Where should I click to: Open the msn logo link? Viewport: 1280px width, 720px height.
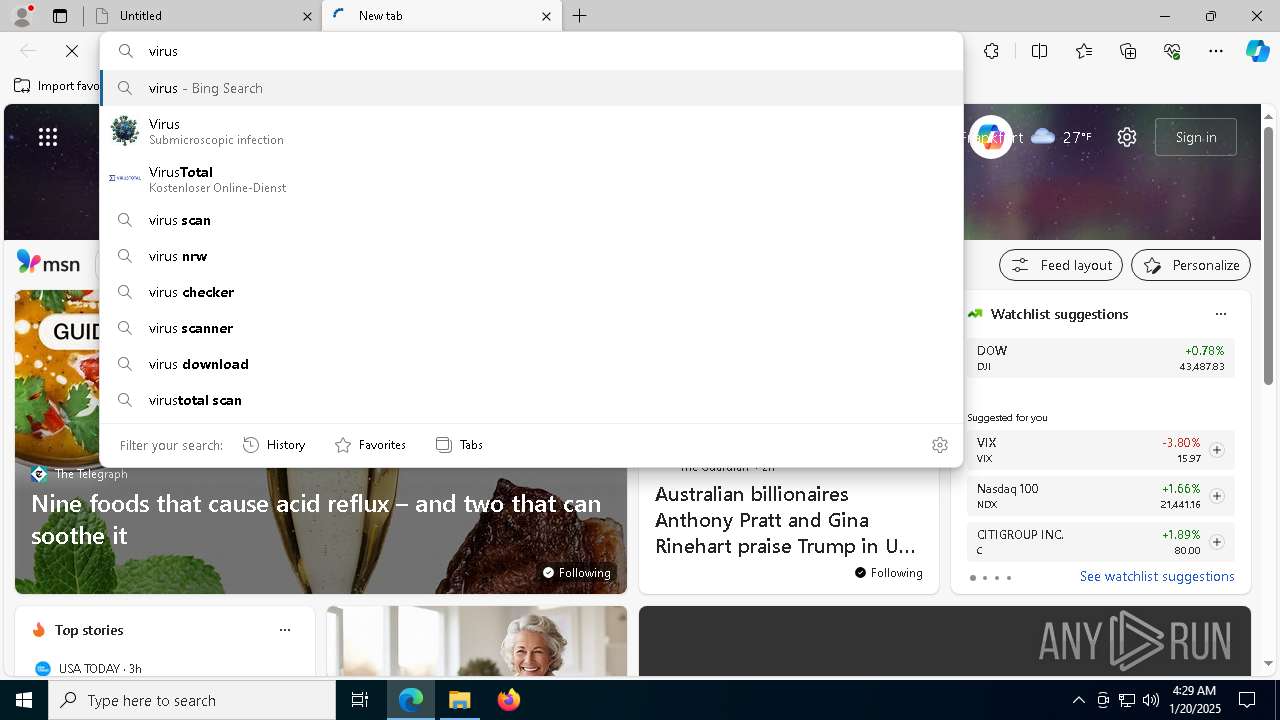48,263
